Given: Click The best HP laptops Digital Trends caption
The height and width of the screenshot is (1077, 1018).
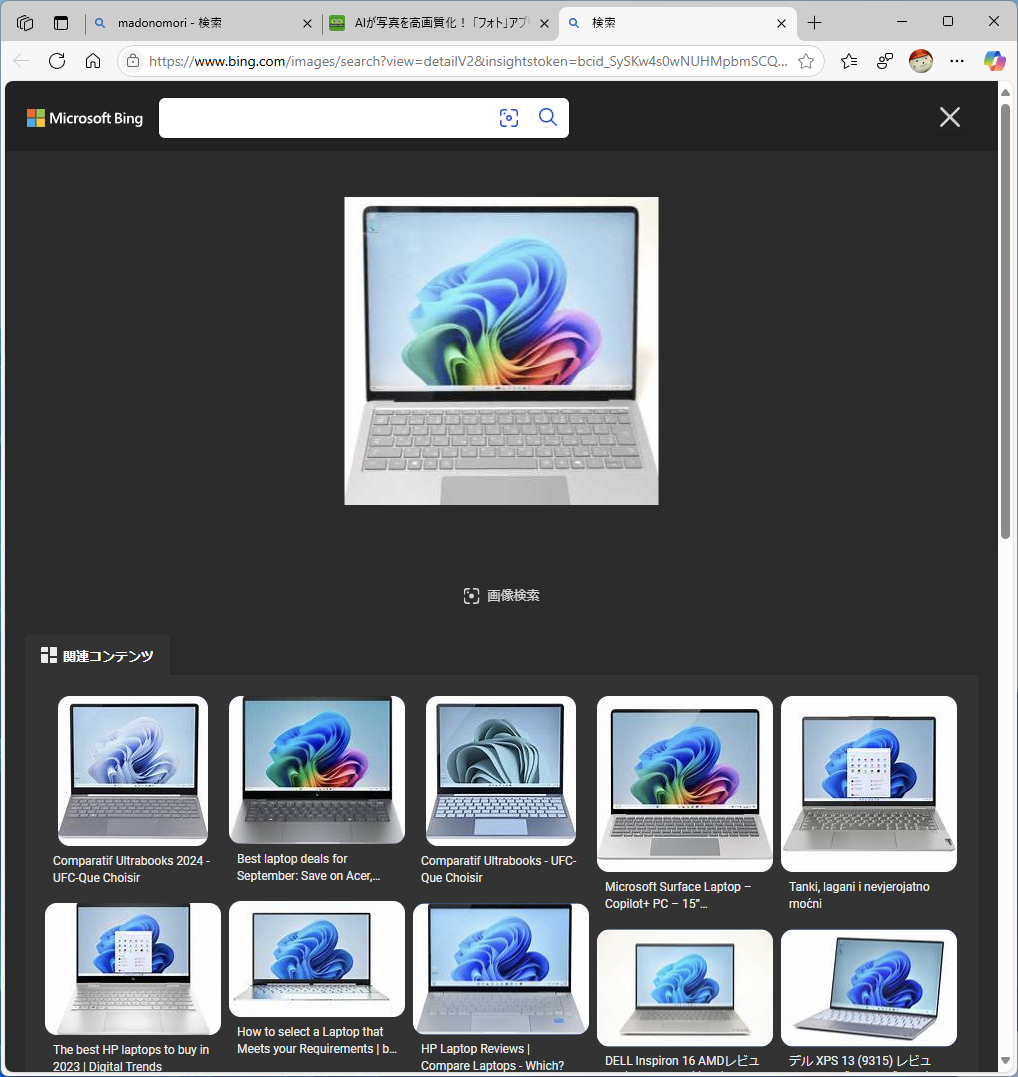Looking at the screenshot, I should (x=131, y=1058).
